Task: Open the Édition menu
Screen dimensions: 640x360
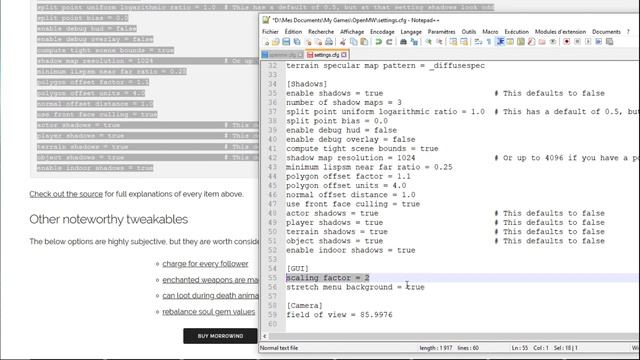Action: tap(293, 31)
